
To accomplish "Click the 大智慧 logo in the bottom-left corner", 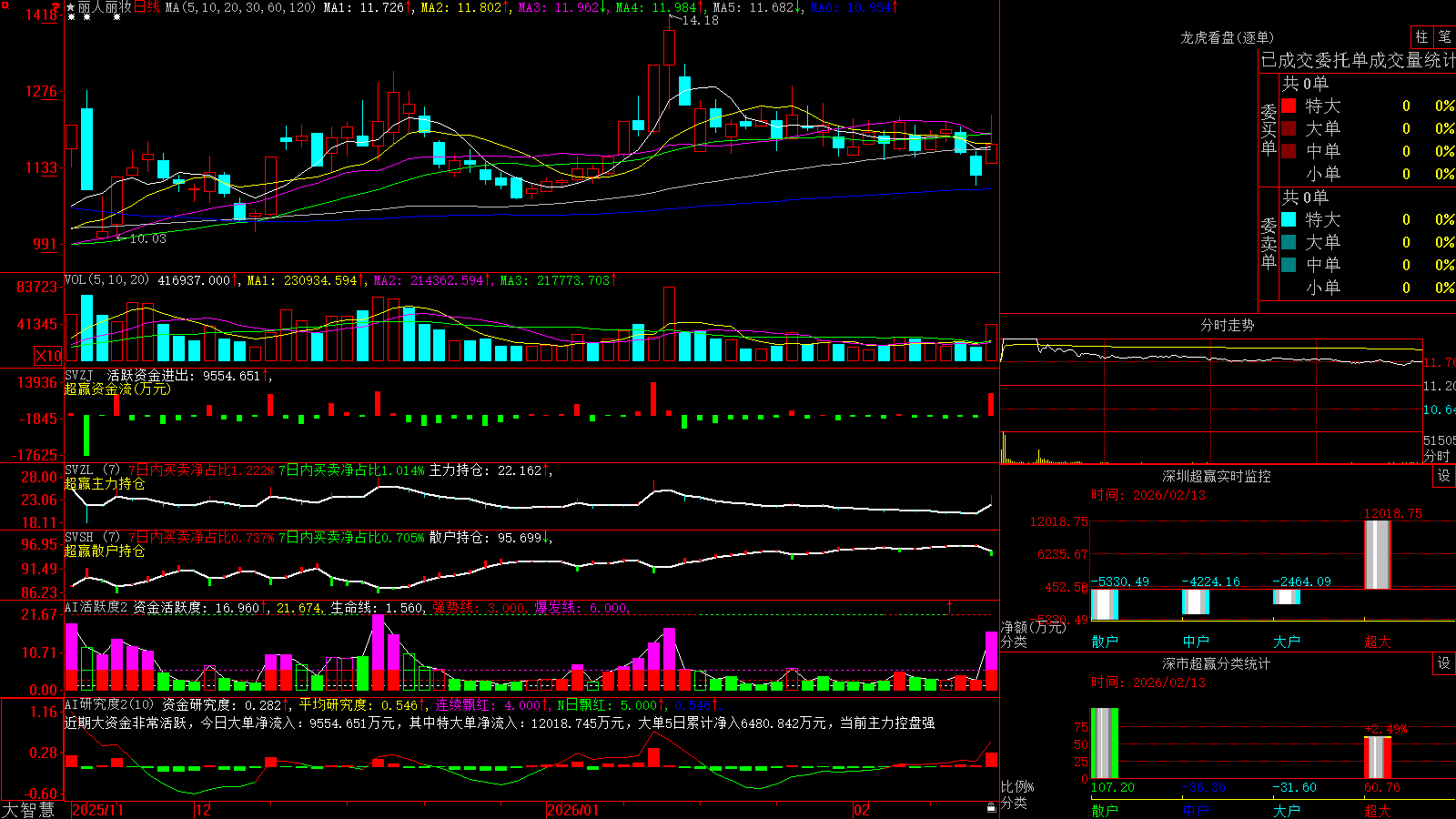I will (28, 809).
